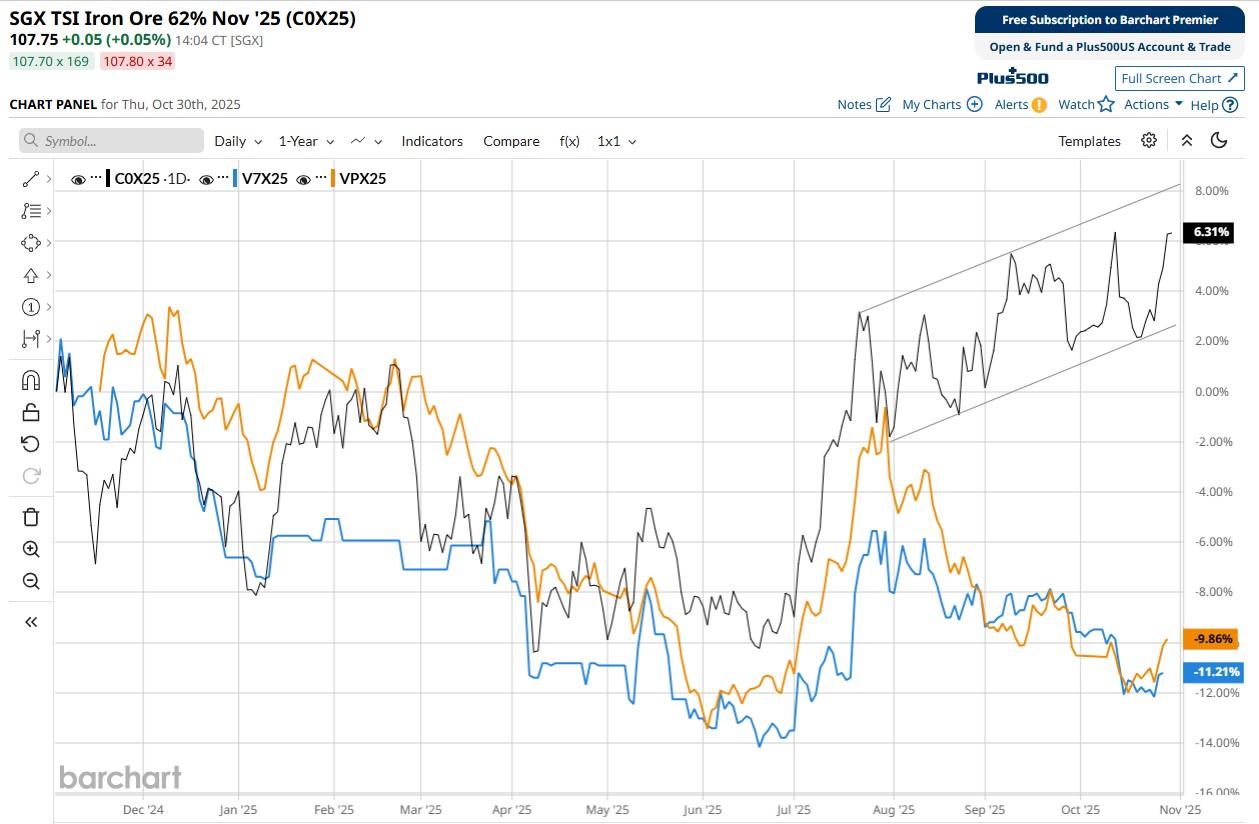The height and width of the screenshot is (824, 1259).
Task: Undo the last chart action
Action: pyautogui.click(x=30, y=444)
